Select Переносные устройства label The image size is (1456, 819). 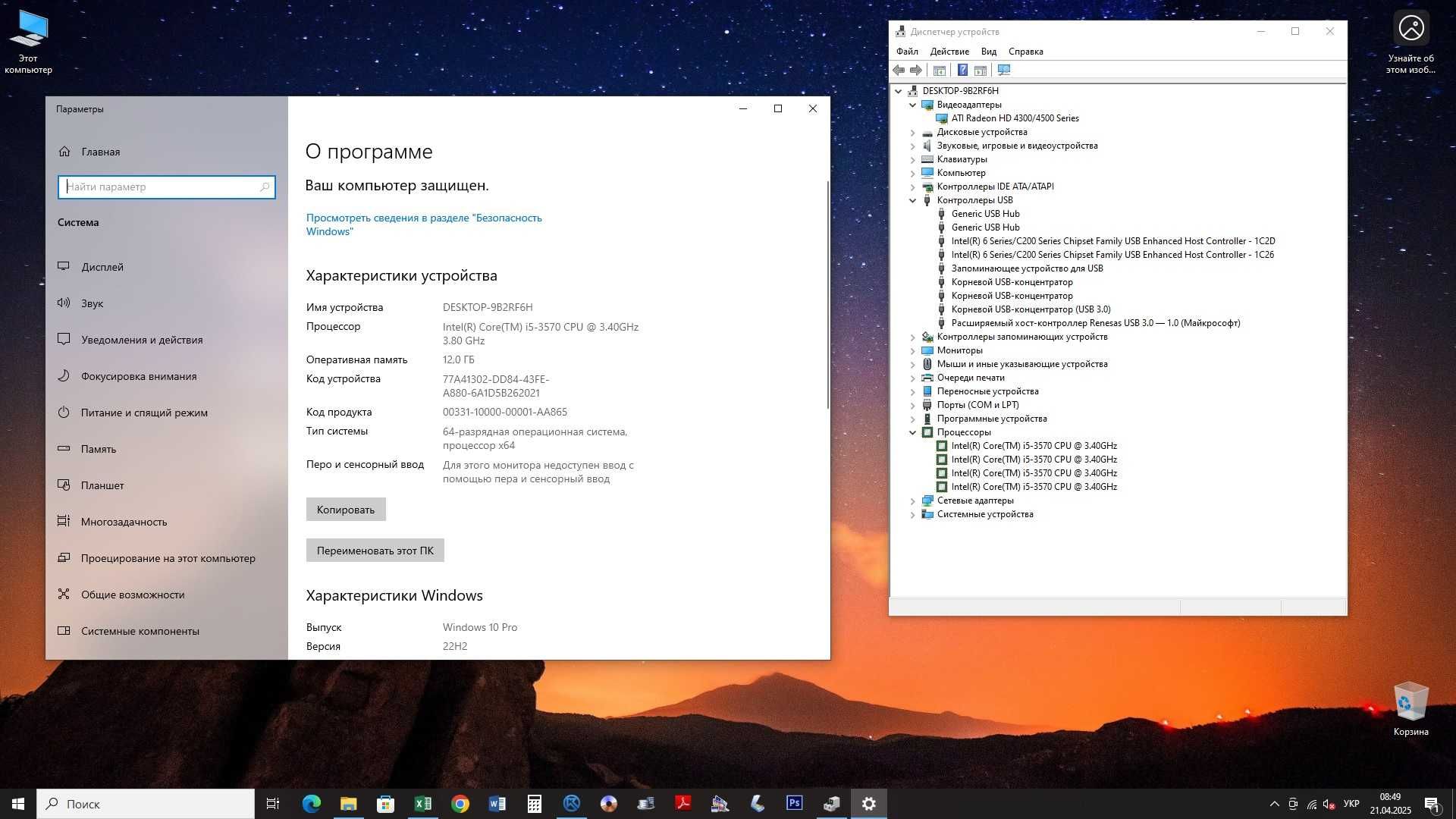point(987,391)
